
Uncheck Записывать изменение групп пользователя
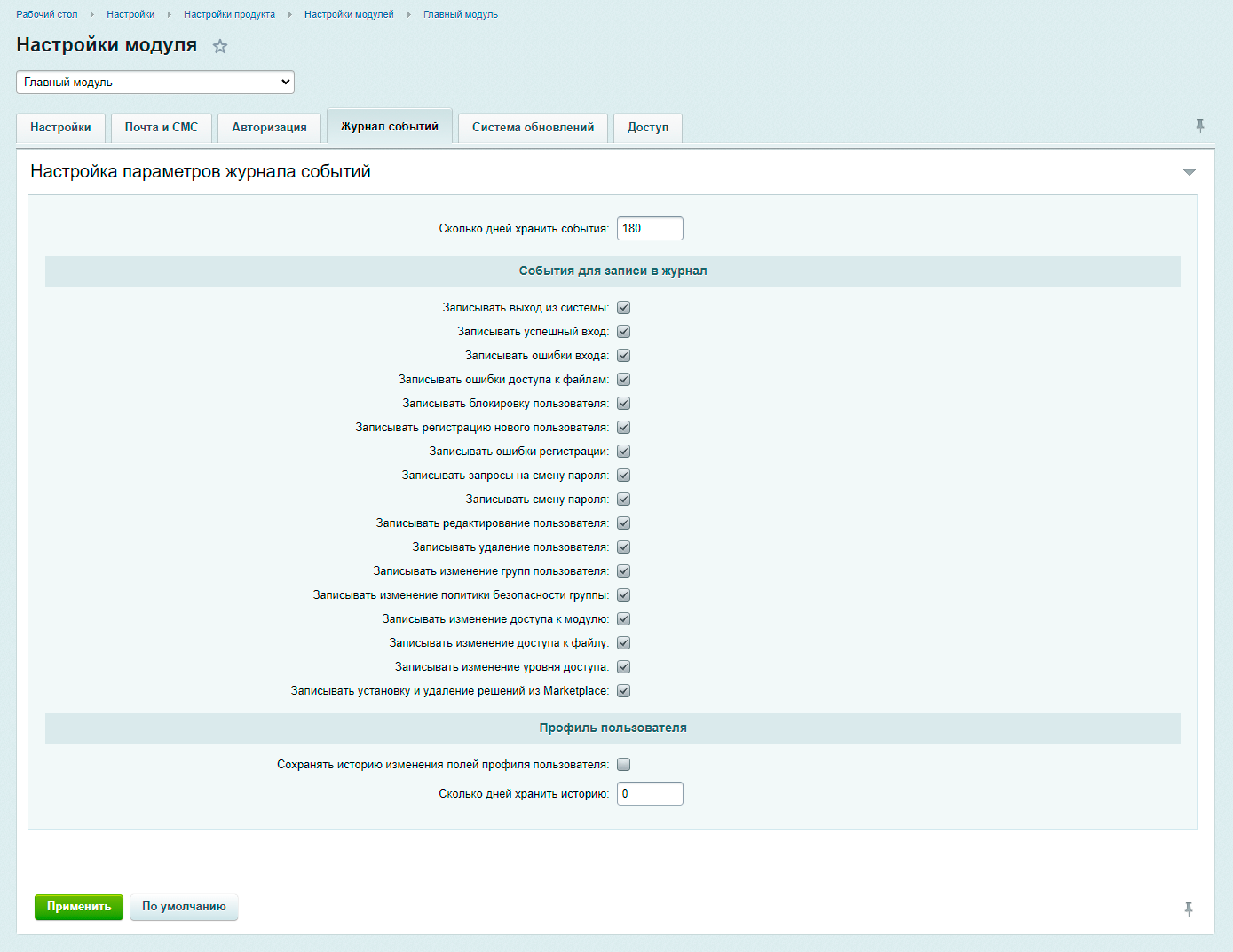624,571
